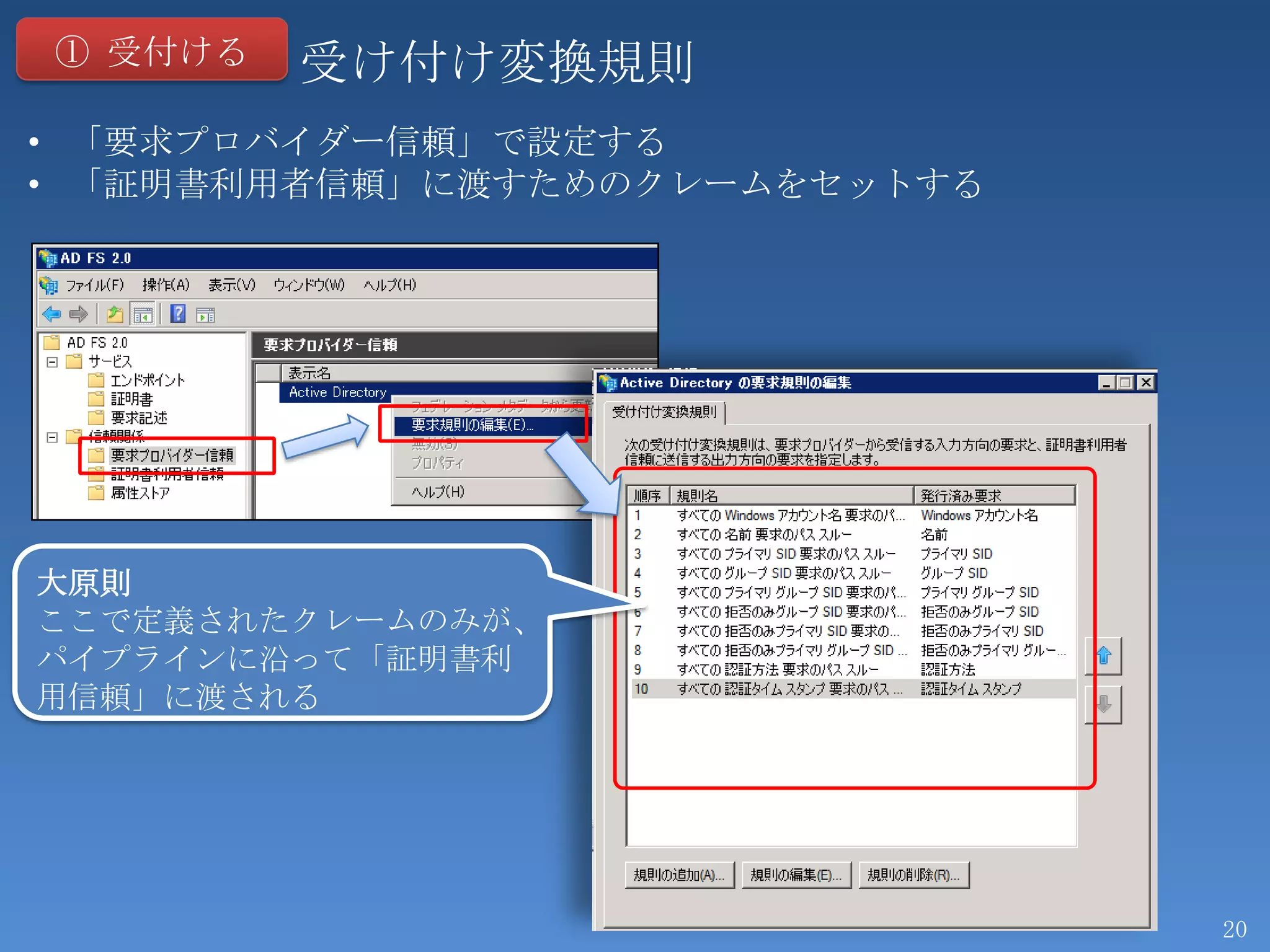The width and height of the screenshot is (1270, 952).
Task: Click 拒否のみグループ SID issued claim cell
Action: tap(979, 612)
